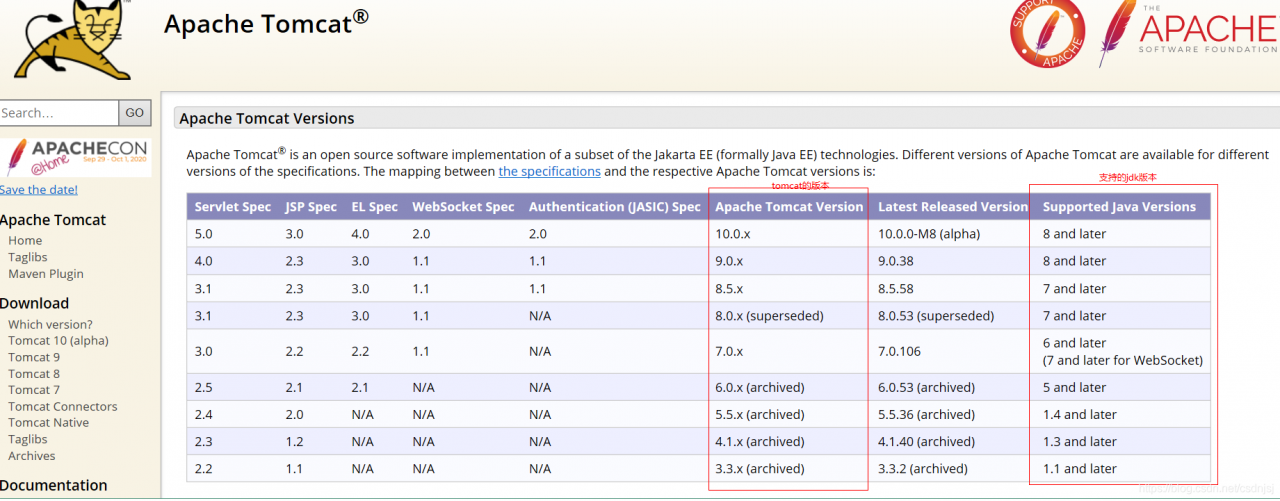Image resolution: width=1280 pixels, height=501 pixels.
Task: Click the Tomcat cat logo
Action: (x=71, y=38)
